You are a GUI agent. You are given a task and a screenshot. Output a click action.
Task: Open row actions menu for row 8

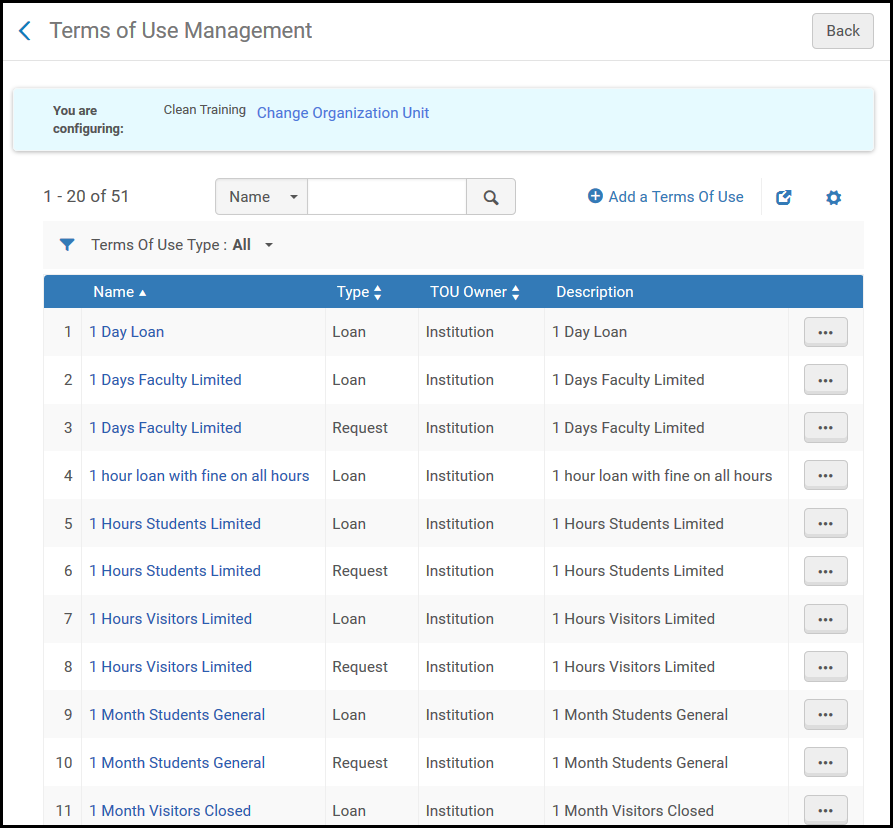(x=825, y=667)
